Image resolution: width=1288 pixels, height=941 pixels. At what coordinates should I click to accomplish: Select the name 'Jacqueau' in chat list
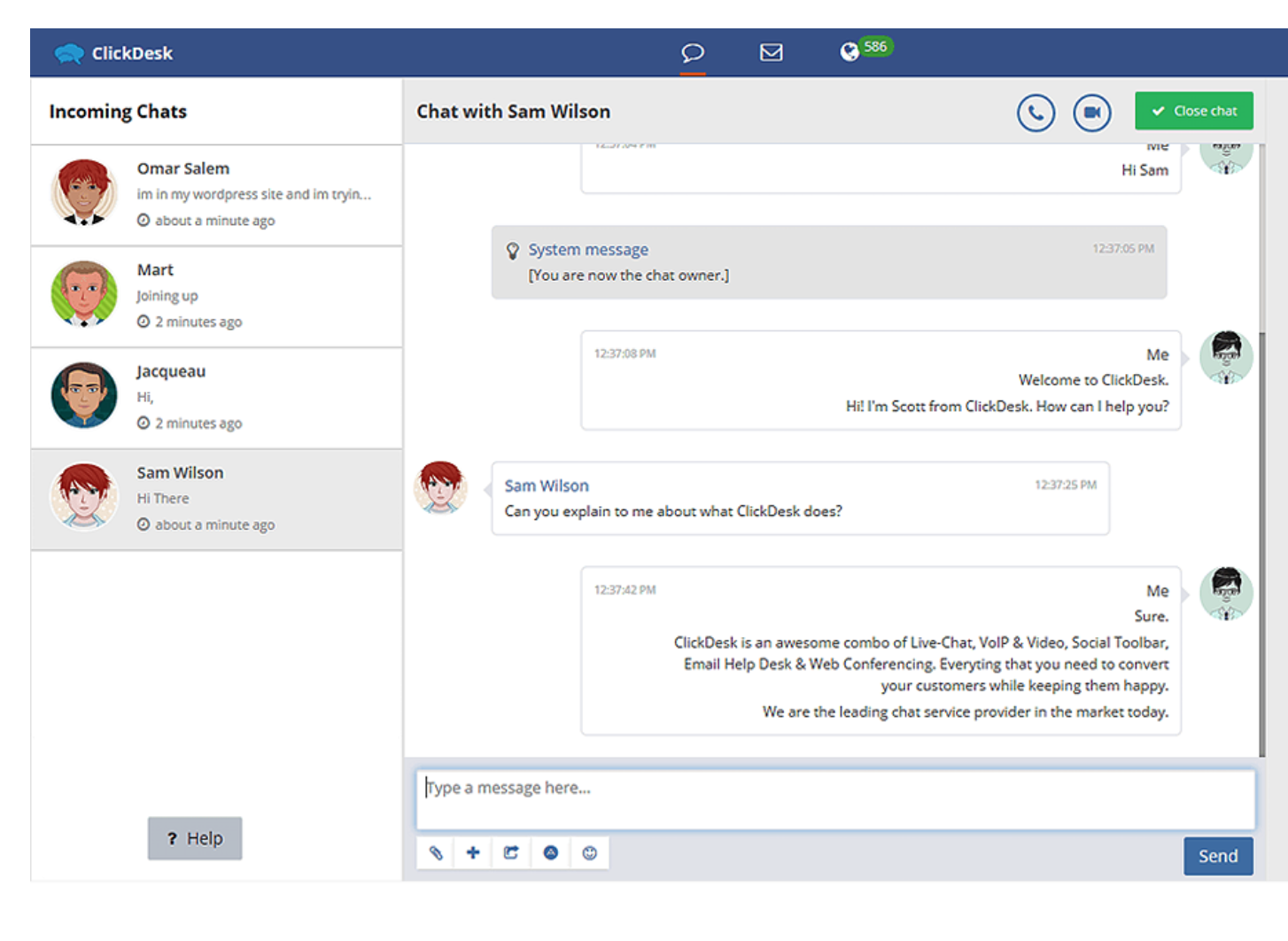click(171, 372)
